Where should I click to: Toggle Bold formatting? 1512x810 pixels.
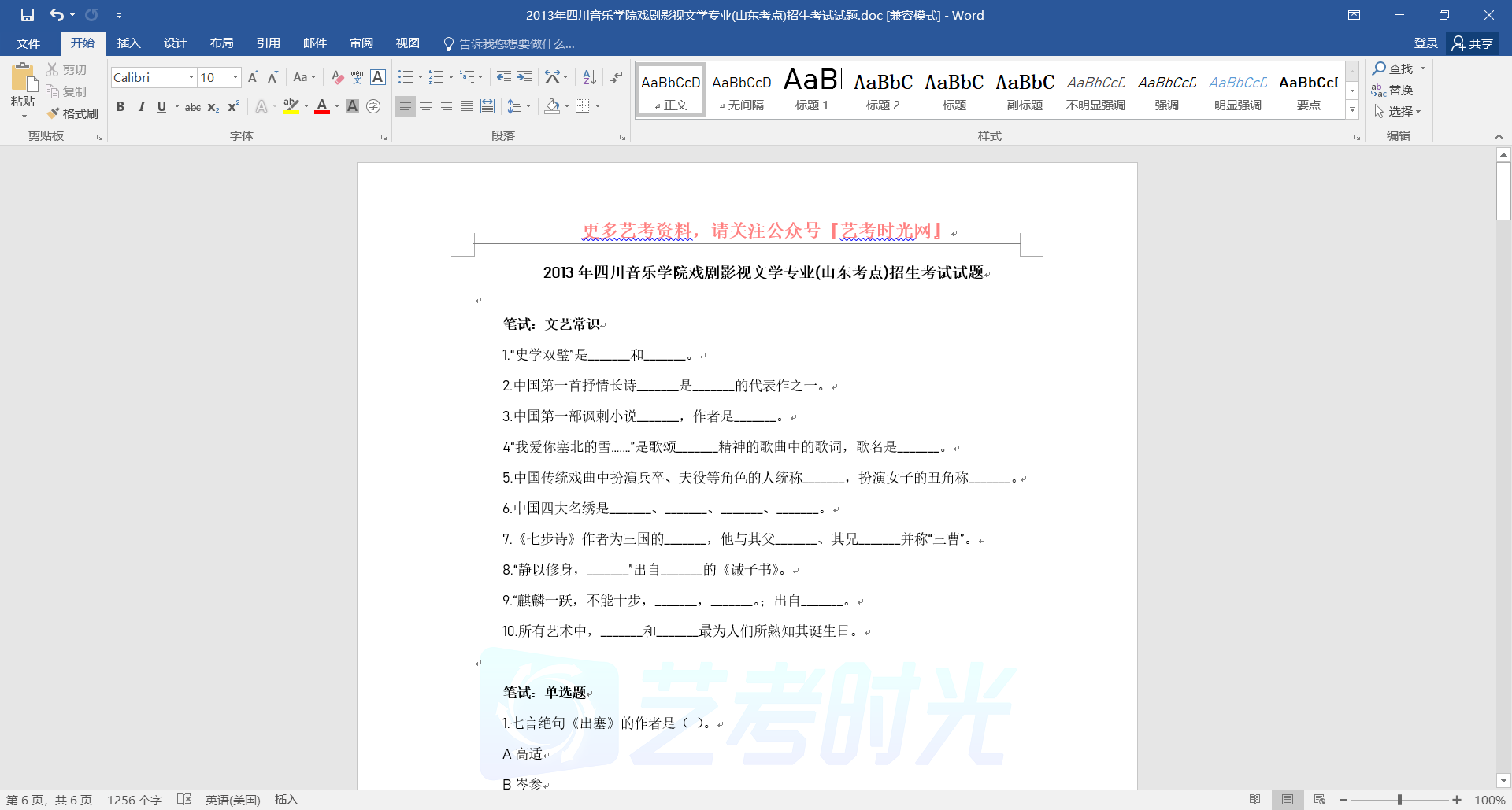coord(120,106)
